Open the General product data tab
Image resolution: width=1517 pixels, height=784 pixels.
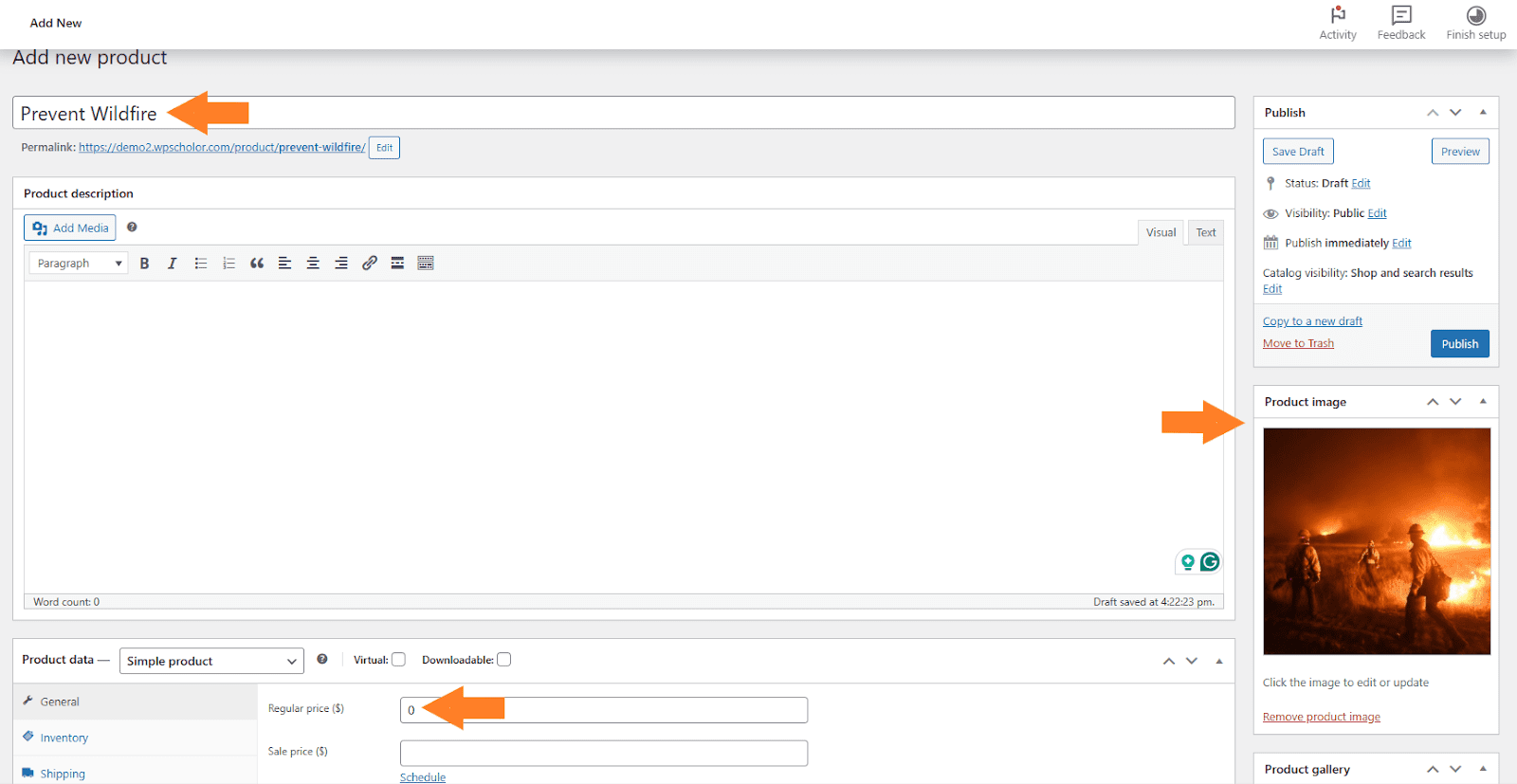click(x=135, y=702)
